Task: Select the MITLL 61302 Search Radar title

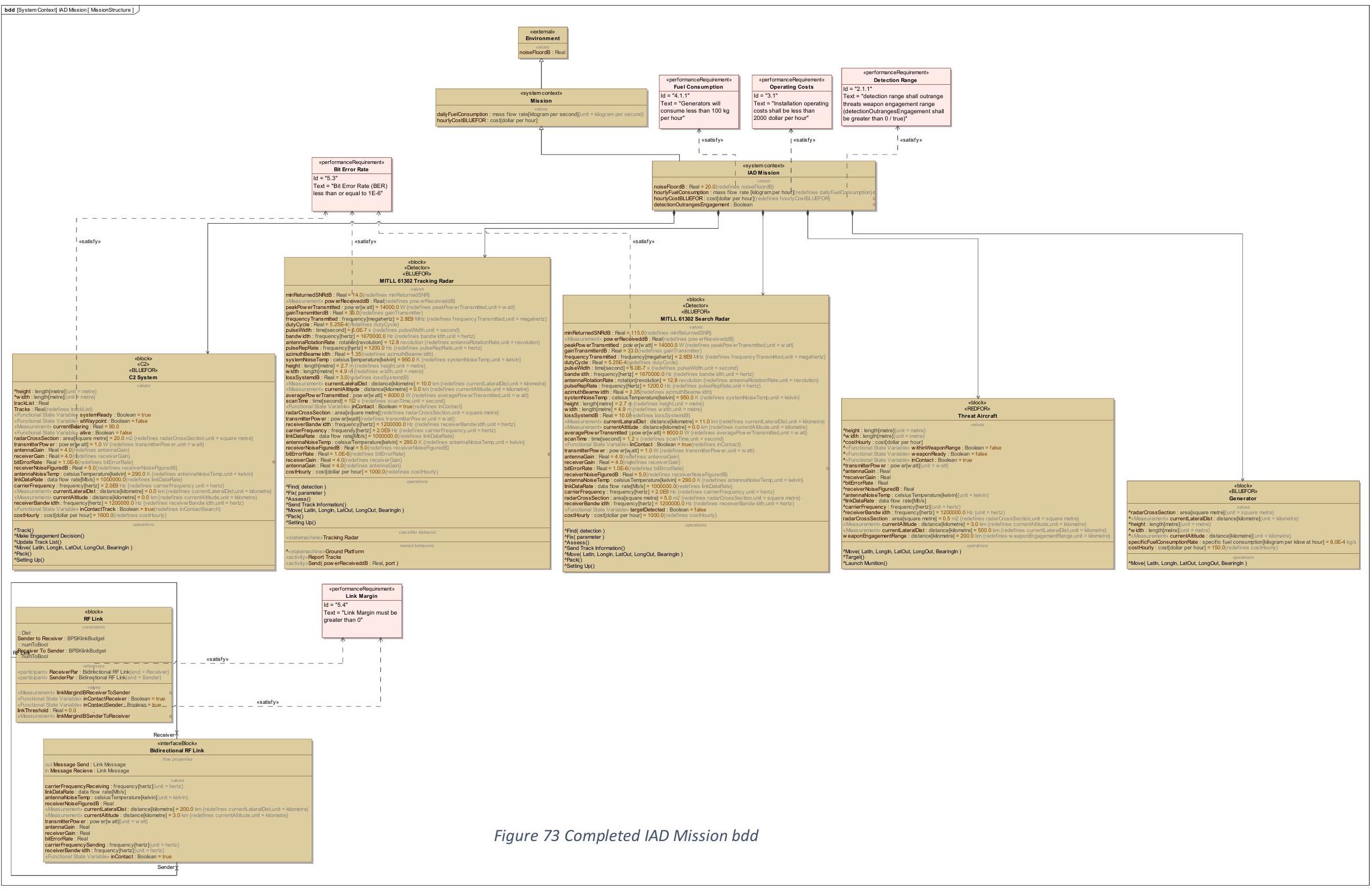Action: point(695,318)
